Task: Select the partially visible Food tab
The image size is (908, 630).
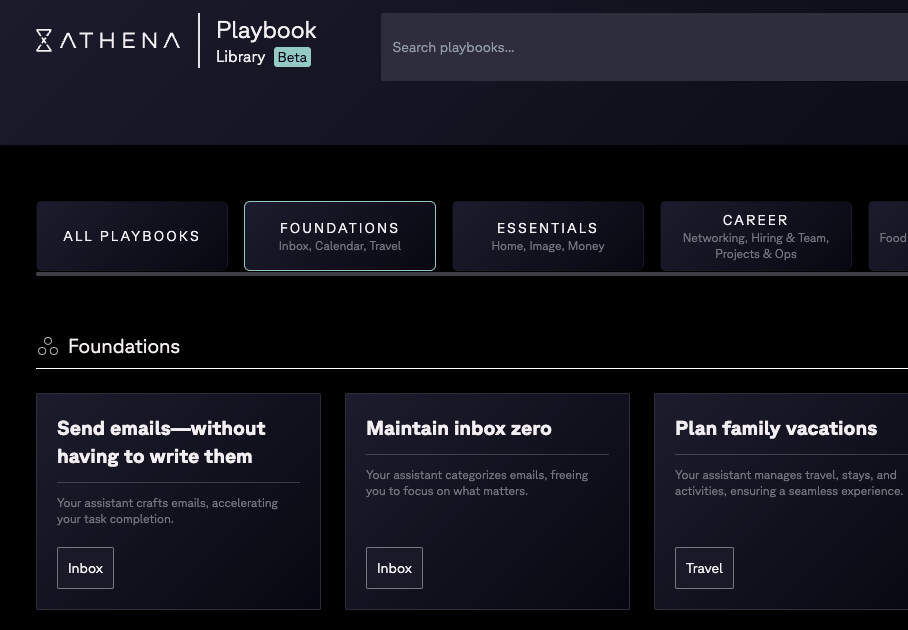Action: 890,237
